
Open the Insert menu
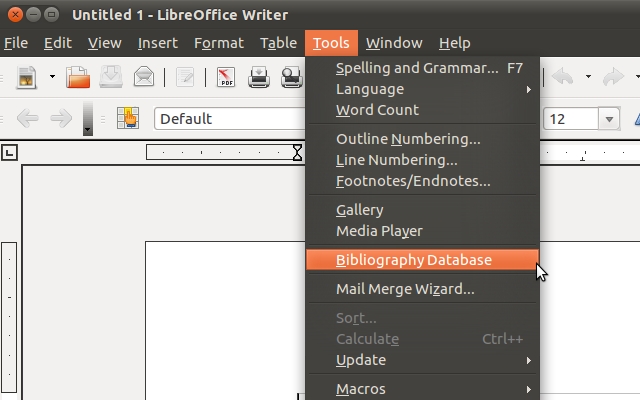click(158, 43)
